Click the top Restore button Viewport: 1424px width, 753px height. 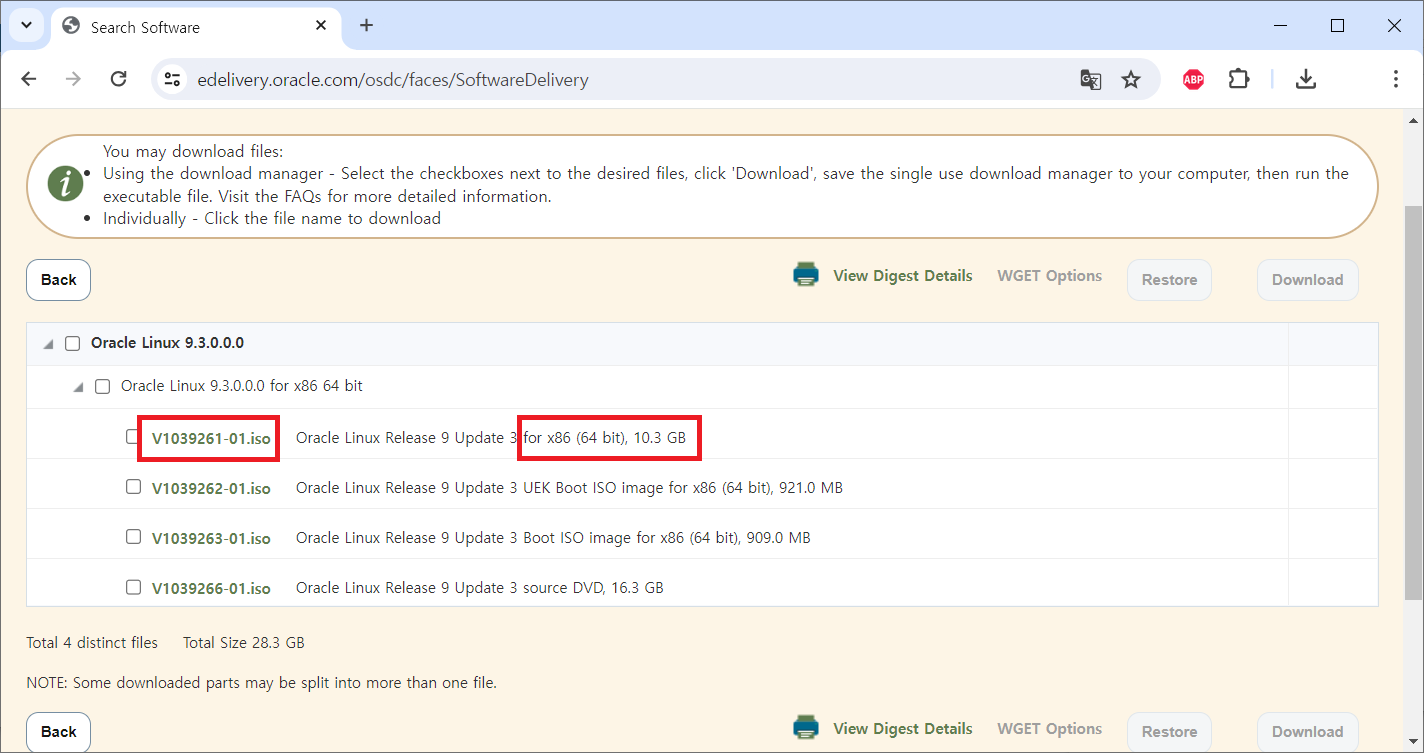coord(1169,280)
